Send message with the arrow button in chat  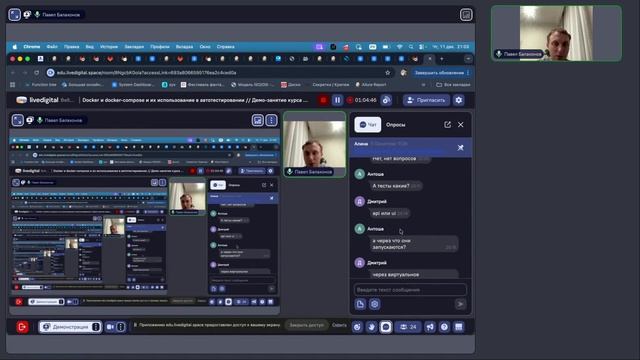(460, 304)
